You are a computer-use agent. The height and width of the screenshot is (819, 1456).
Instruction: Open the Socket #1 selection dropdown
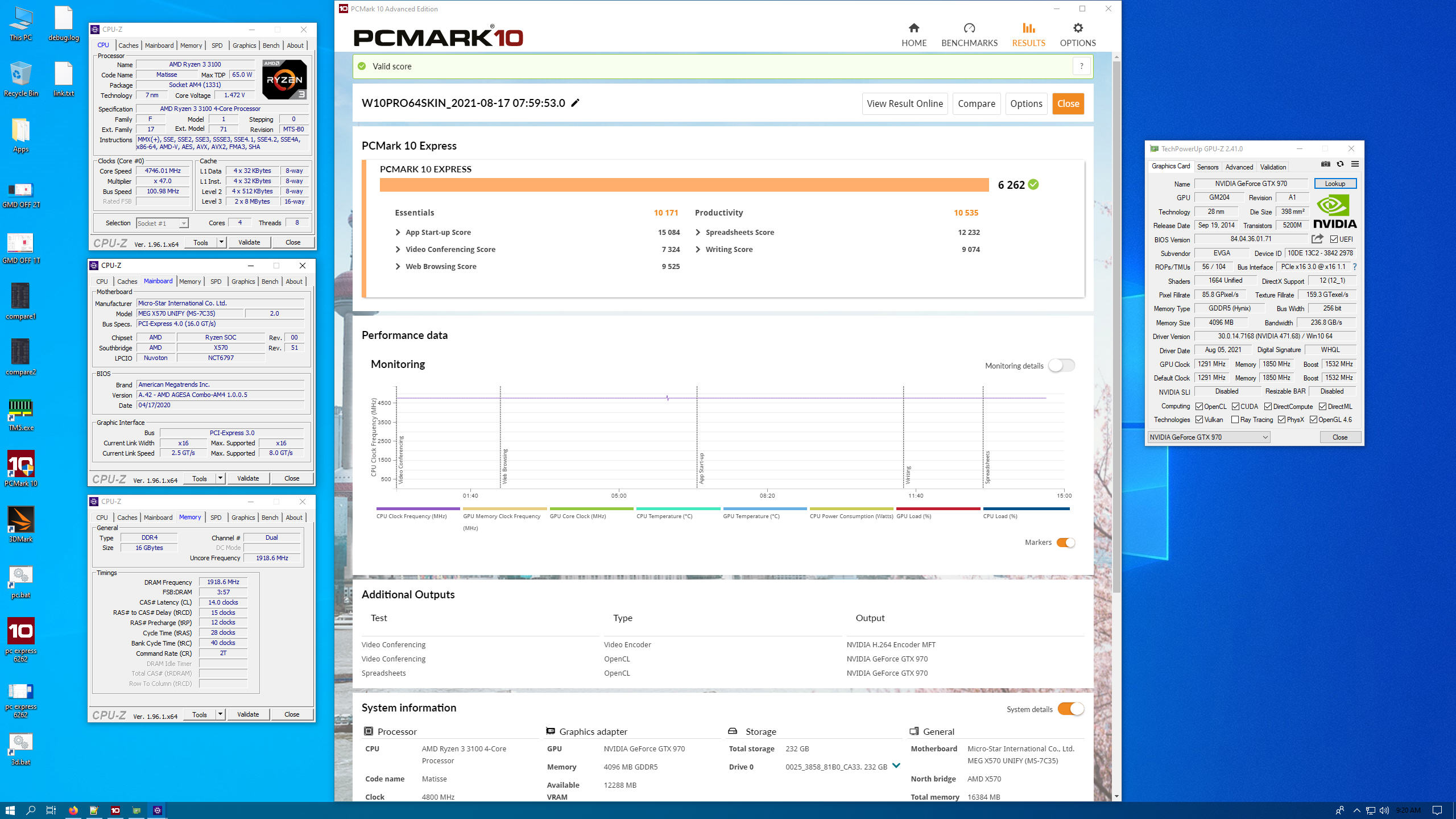(162, 224)
